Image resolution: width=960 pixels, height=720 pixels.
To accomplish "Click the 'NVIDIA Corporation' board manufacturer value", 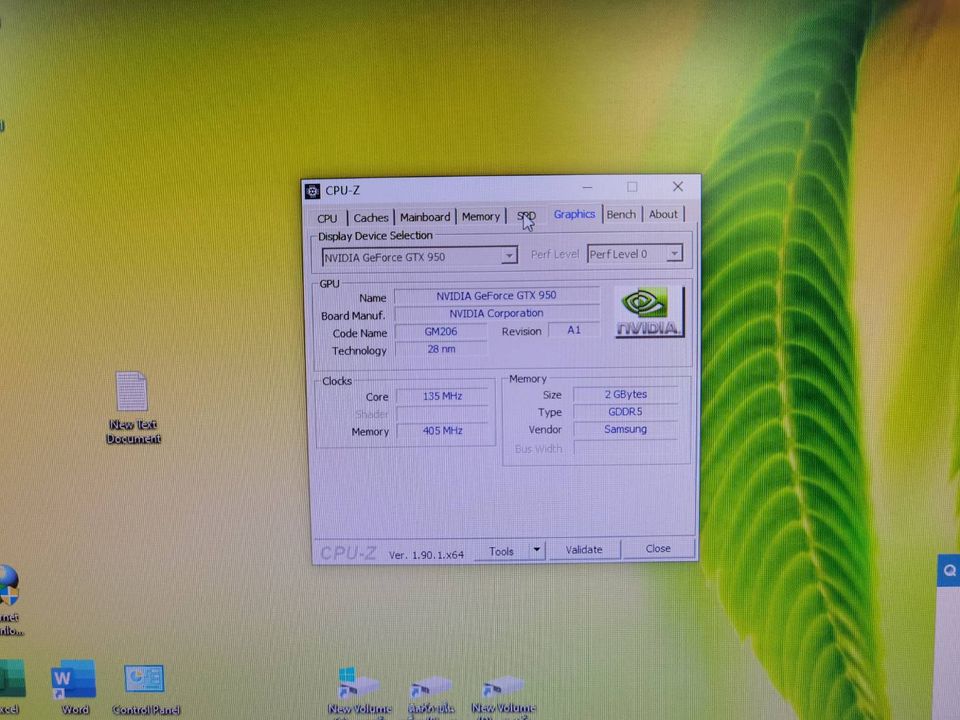I will [x=497, y=313].
